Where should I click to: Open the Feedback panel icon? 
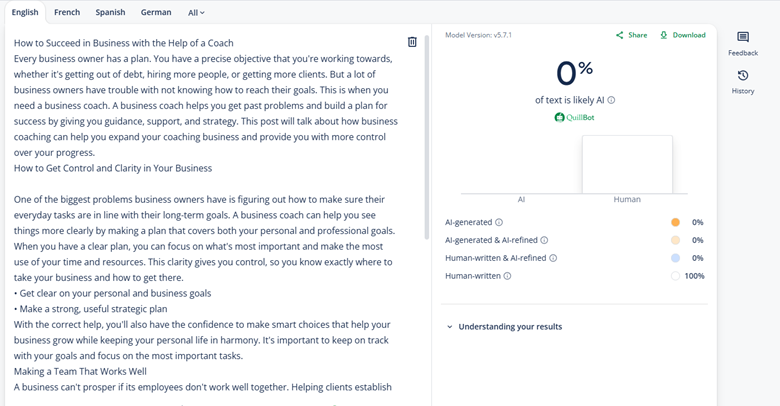(x=742, y=38)
